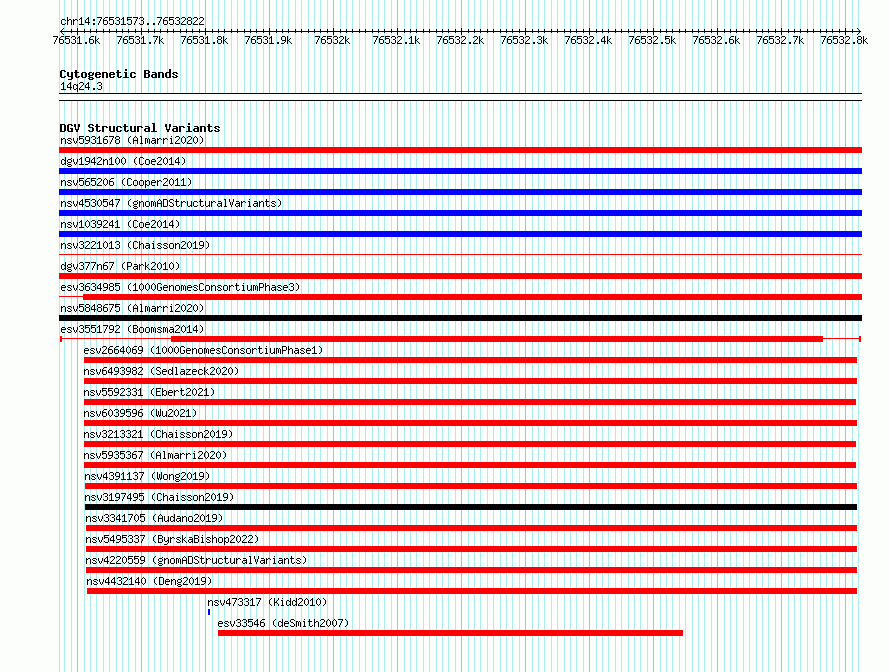Viewport: 890px width, 672px height.
Task: Open esv3634985 (1000GenomesConsortiumPhase3) label
Action: [x=180, y=287]
